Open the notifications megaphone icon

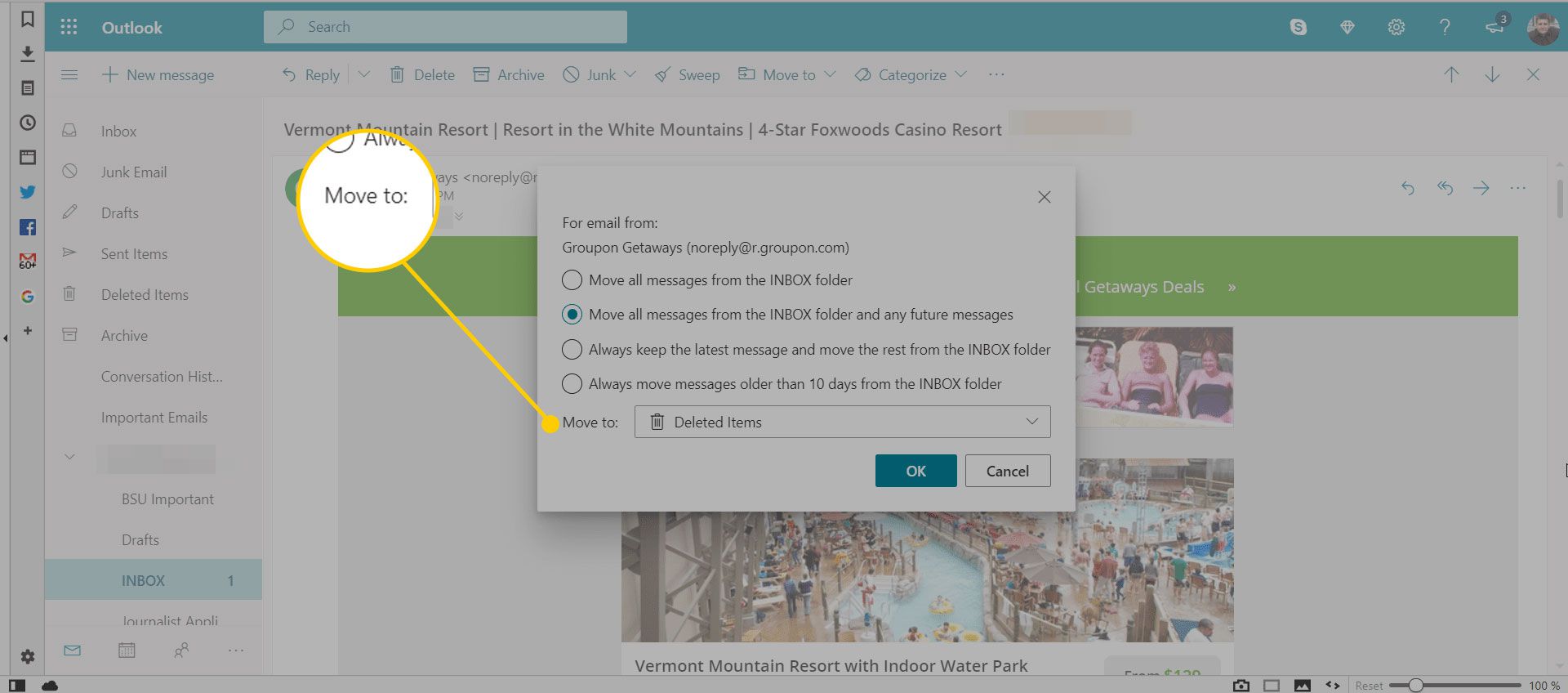click(1494, 27)
